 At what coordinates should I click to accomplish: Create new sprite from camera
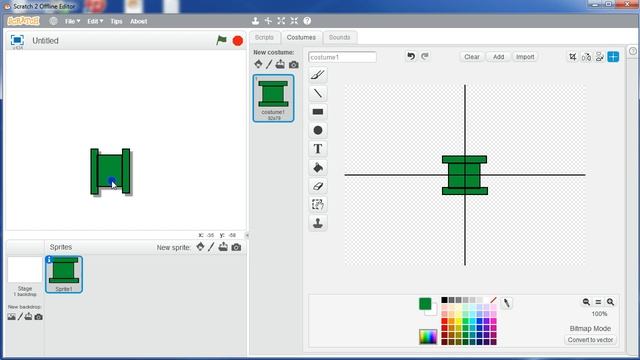tap(236, 247)
